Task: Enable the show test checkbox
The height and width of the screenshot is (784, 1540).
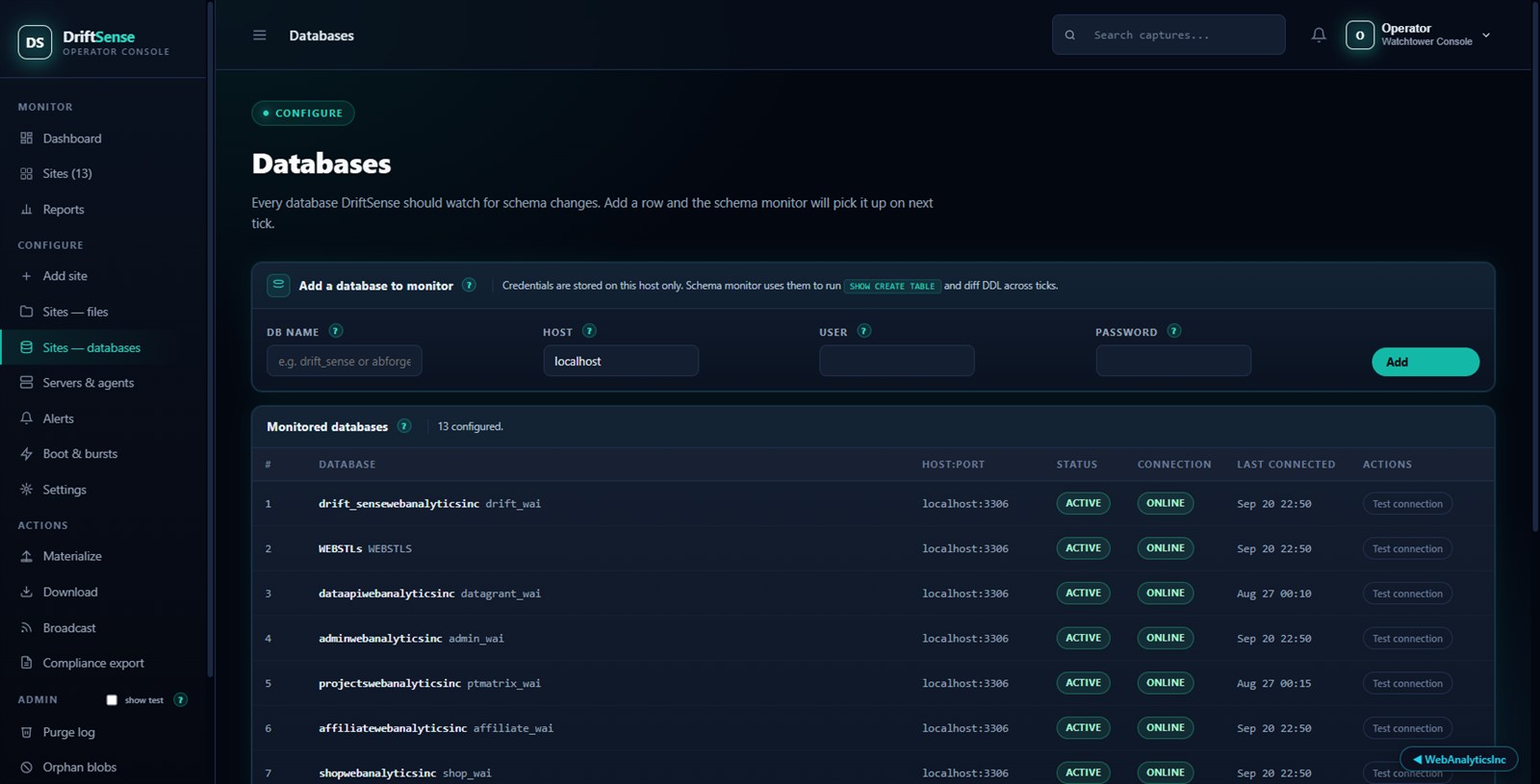Action: (x=112, y=700)
